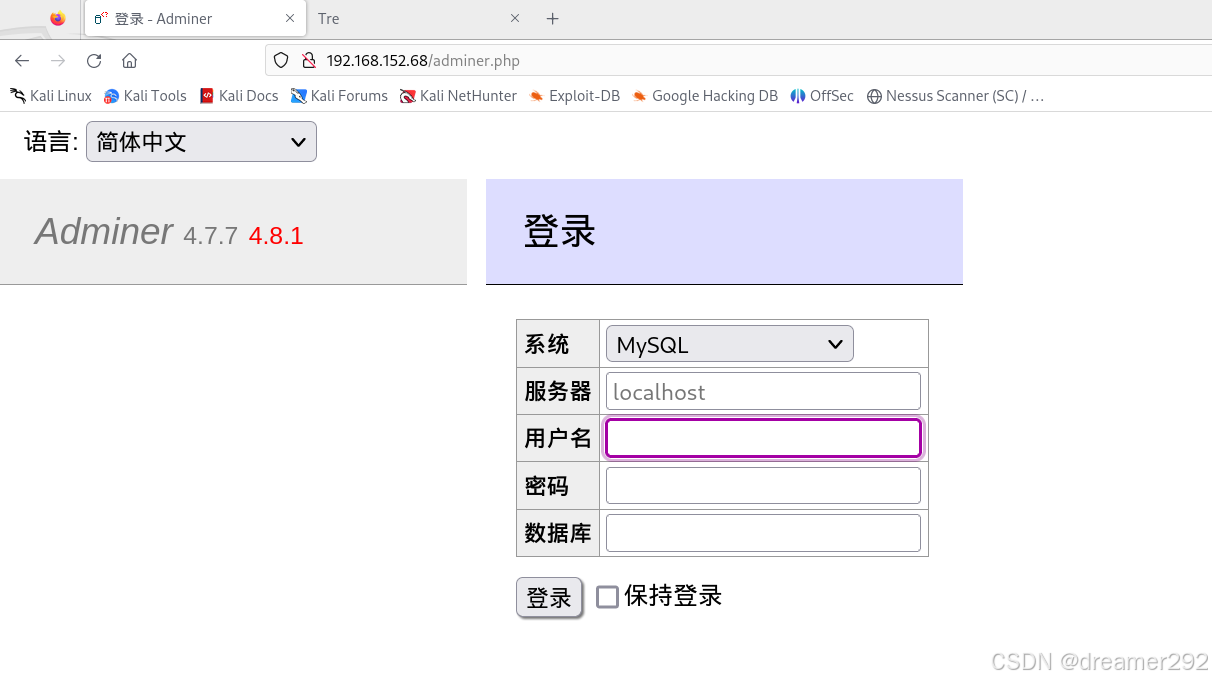Click the 登录 page heading
This screenshot has width=1212, height=681.
tap(560, 231)
